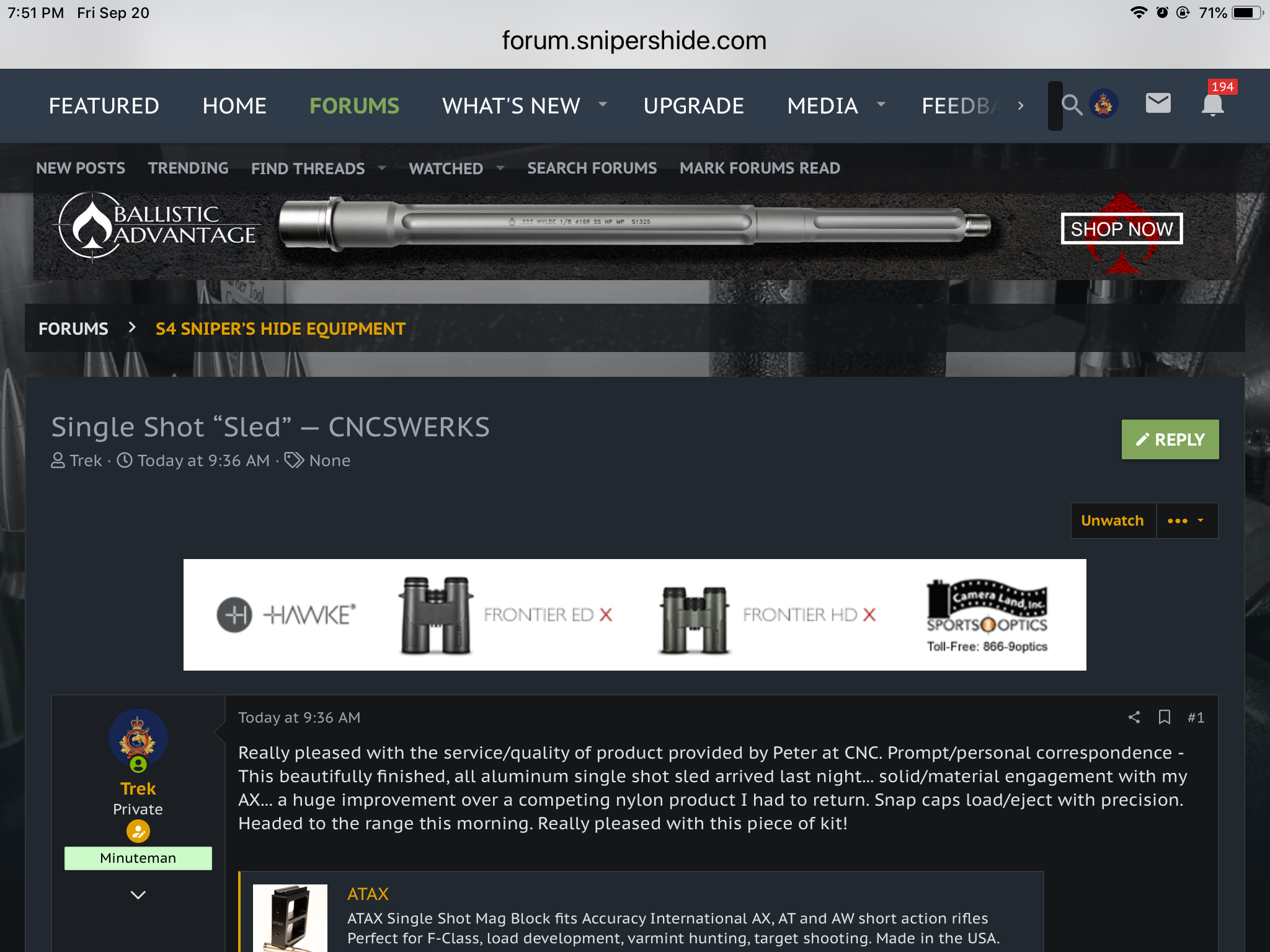Go to Featured tab
This screenshot has width=1270, height=952.
[x=104, y=106]
